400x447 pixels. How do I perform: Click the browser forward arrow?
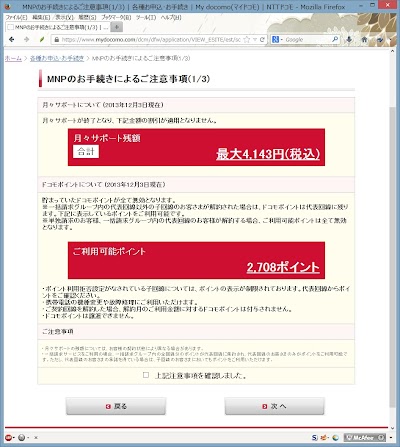pos(27,39)
